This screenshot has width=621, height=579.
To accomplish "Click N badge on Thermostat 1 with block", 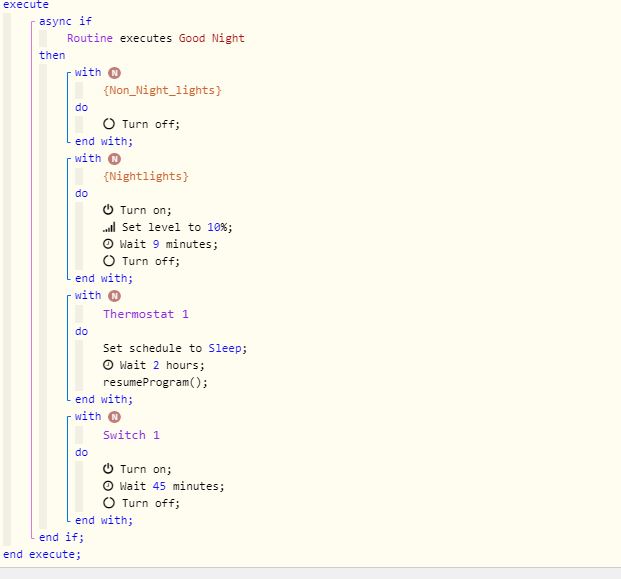I will tap(114, 296).
